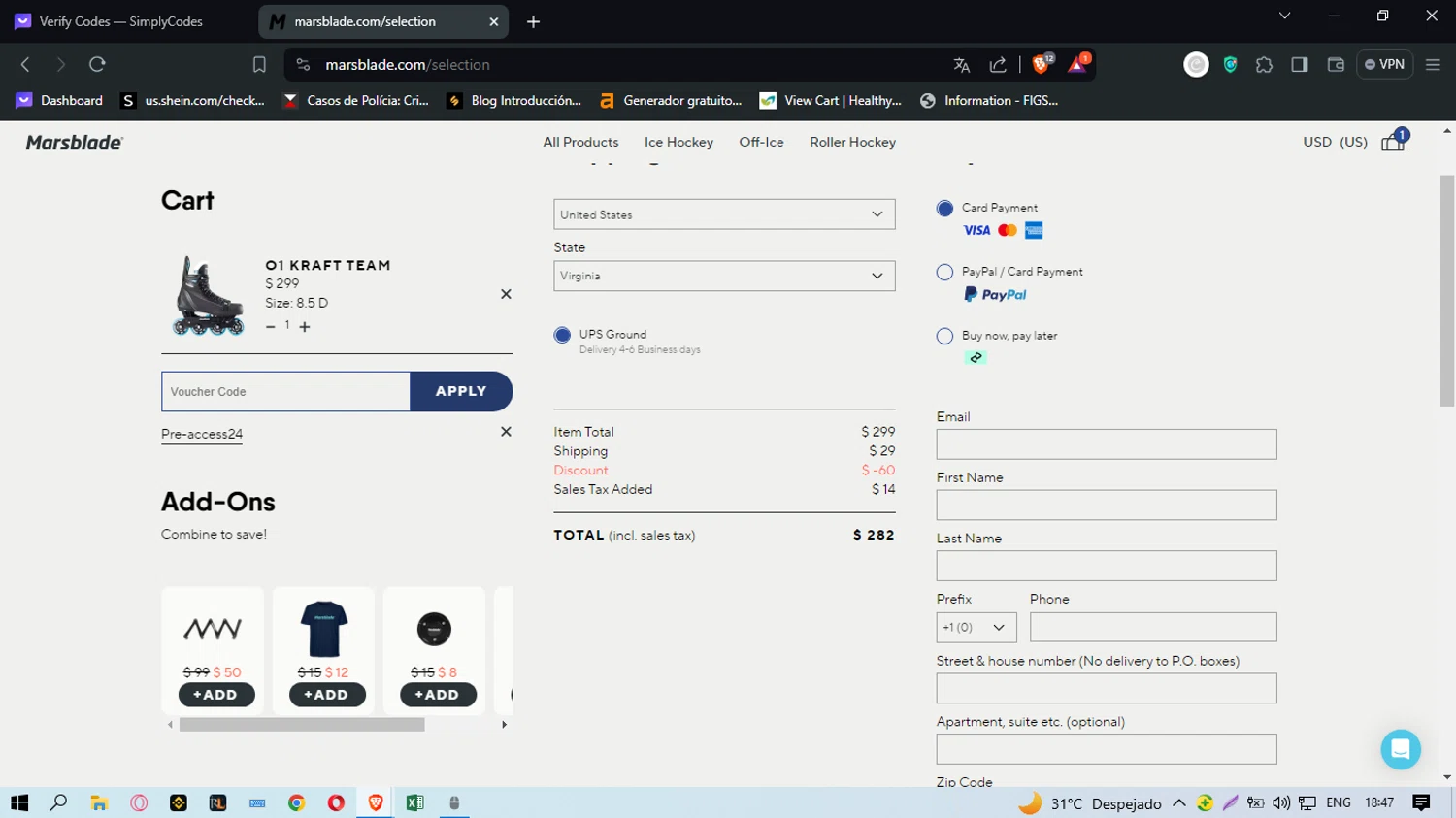Open the translate page icon
This screenshot has width=1456, height=818.
[962, 65]
